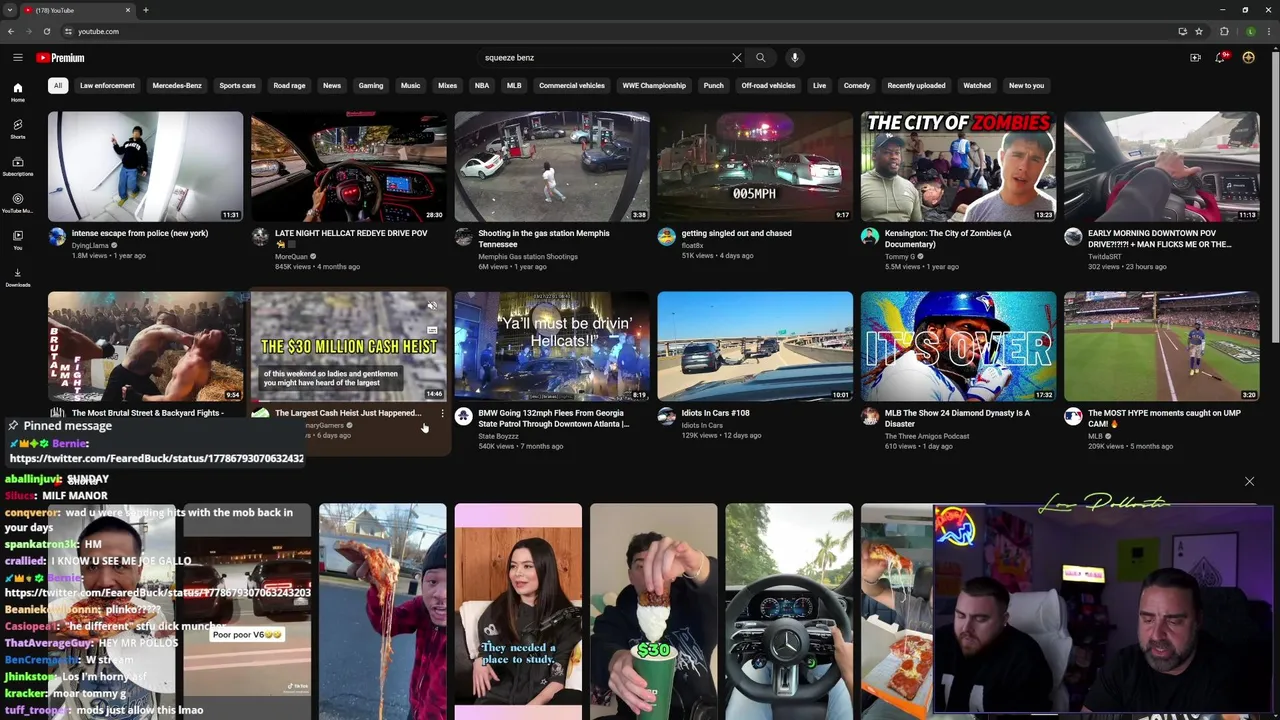Play the 'Ya'll must be drivin' Hellcats' thumbnail
This screenshot has width=1280, height=720.
tap(552, 346)
